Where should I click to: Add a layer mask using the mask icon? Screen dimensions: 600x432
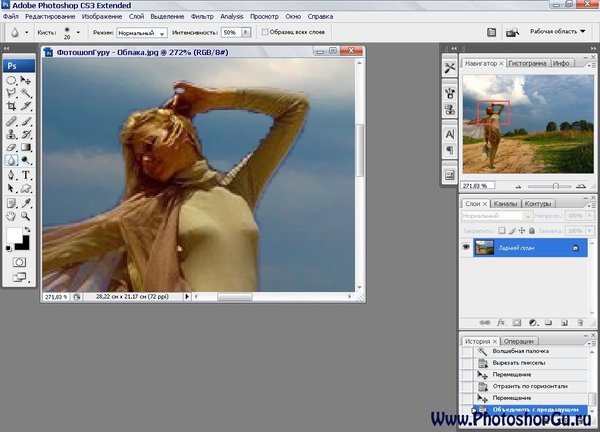tap(517, 322)
